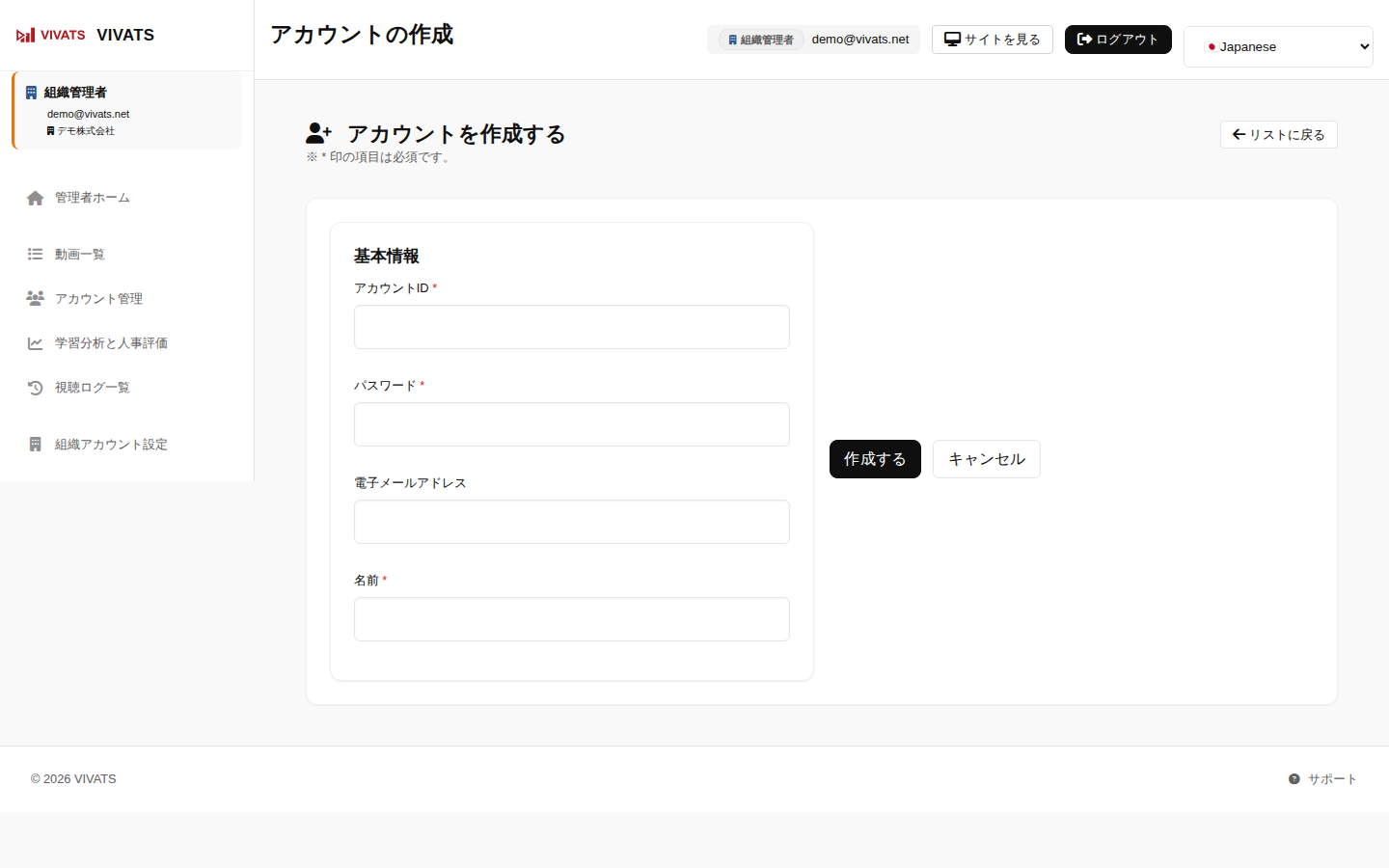Click the question mark icon next to サポート

(x=1294, y=779)
